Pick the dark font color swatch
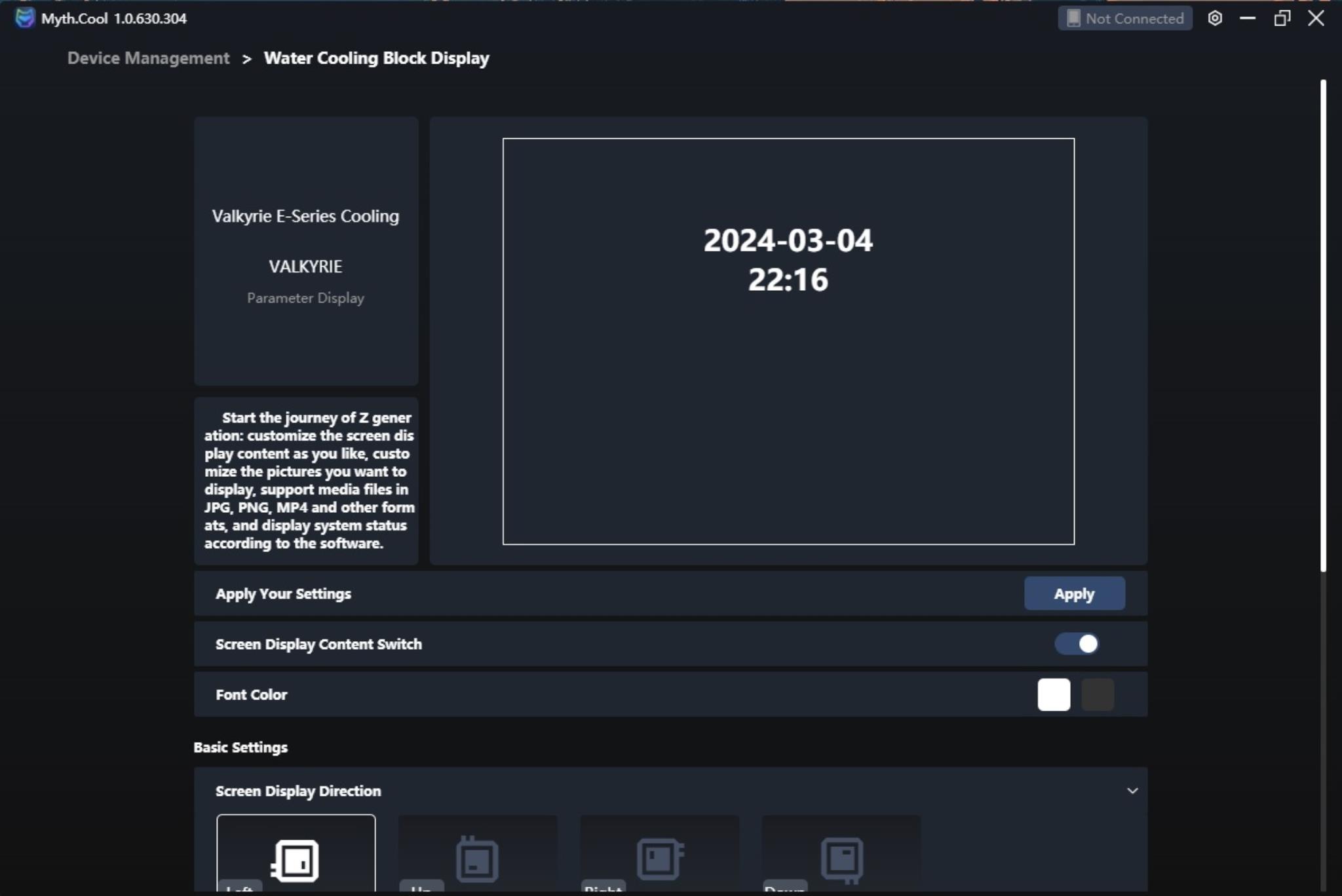The width and height of the screenshot is (1342, 896). pyautogui.click(x=1098, y=694)
